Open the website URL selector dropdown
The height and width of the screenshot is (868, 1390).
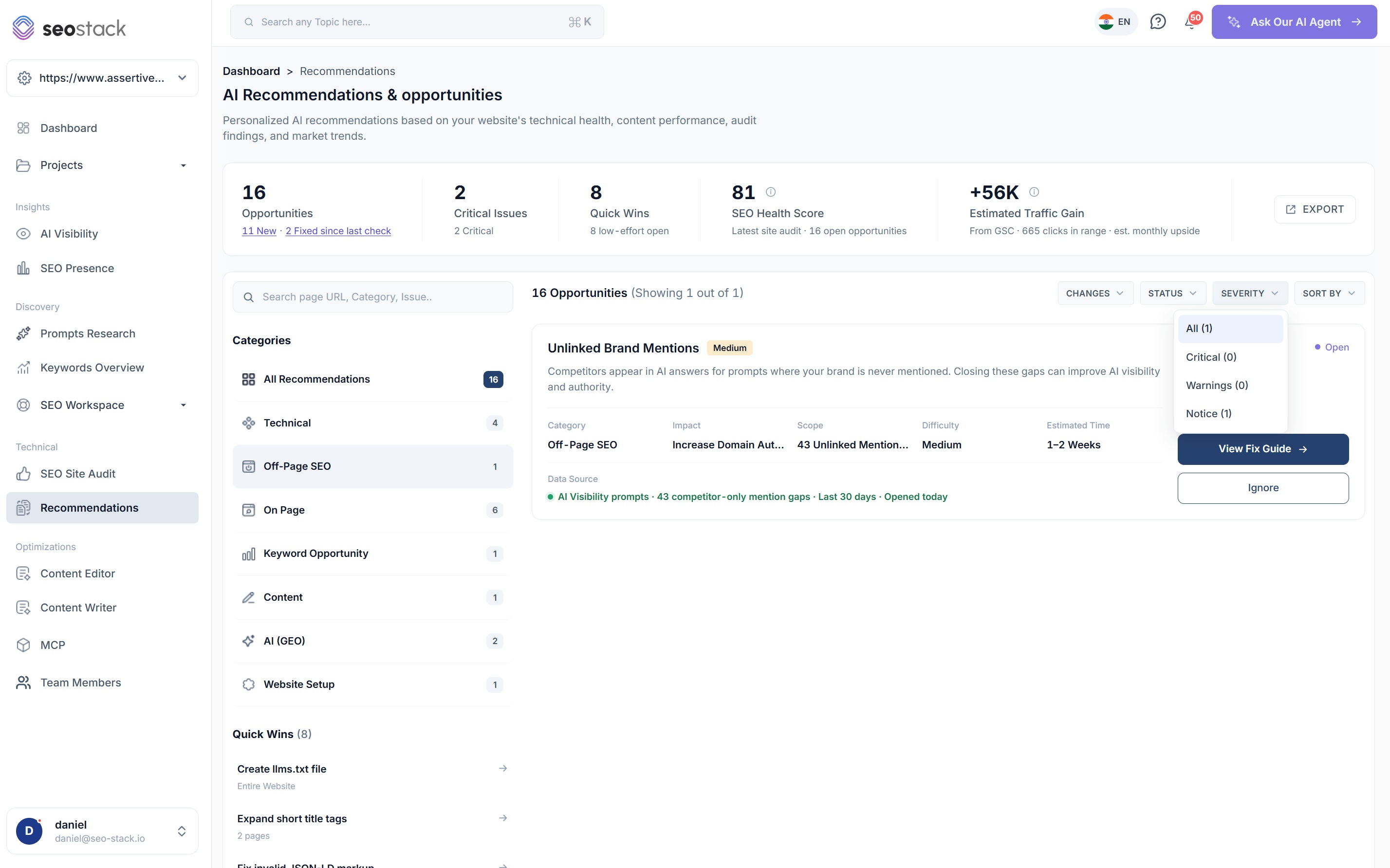point(102,78)
